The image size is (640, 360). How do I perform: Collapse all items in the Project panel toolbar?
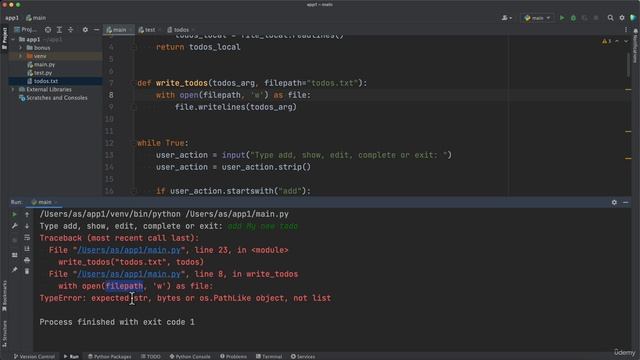pos(71,30)
